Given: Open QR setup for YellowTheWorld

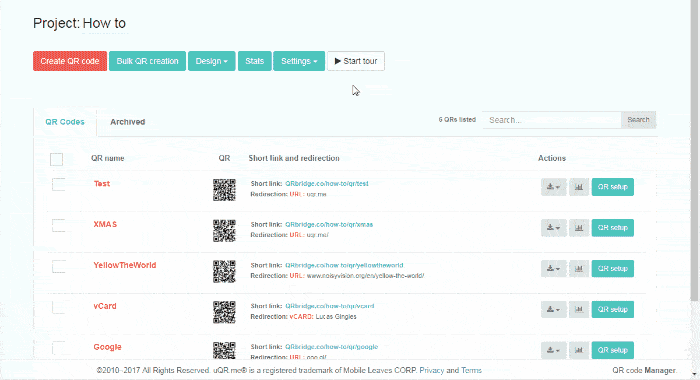Looking at the screenshot, I should click(612, 269).
